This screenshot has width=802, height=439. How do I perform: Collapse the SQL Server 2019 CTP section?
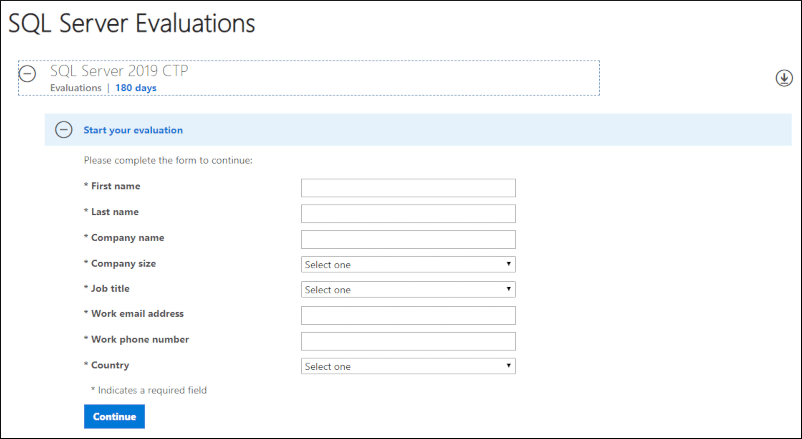pyautogui.click(x=28, y=74)
